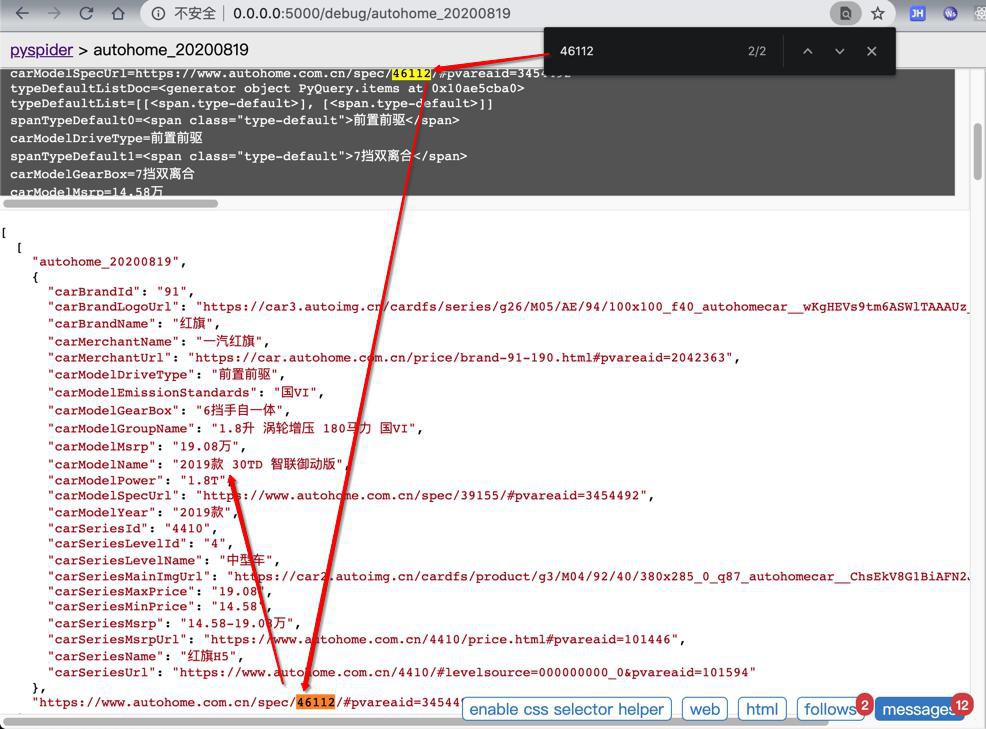Click the "carBrandLogoUrl" JSON line
This screenshot has height=729, width=986.
click(x=509, y=306)
